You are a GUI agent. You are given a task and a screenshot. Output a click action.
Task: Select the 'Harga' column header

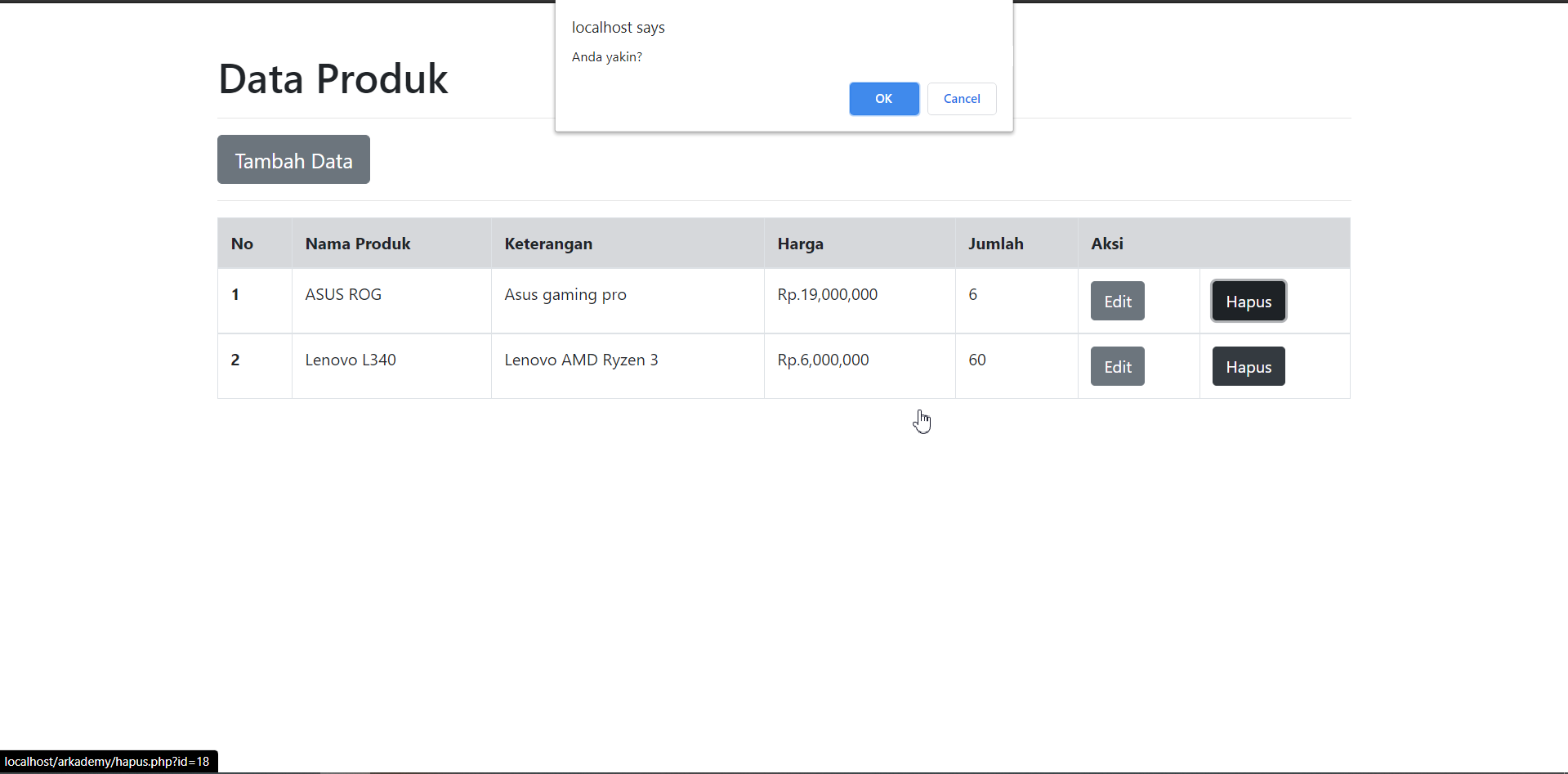click(801, 243)
